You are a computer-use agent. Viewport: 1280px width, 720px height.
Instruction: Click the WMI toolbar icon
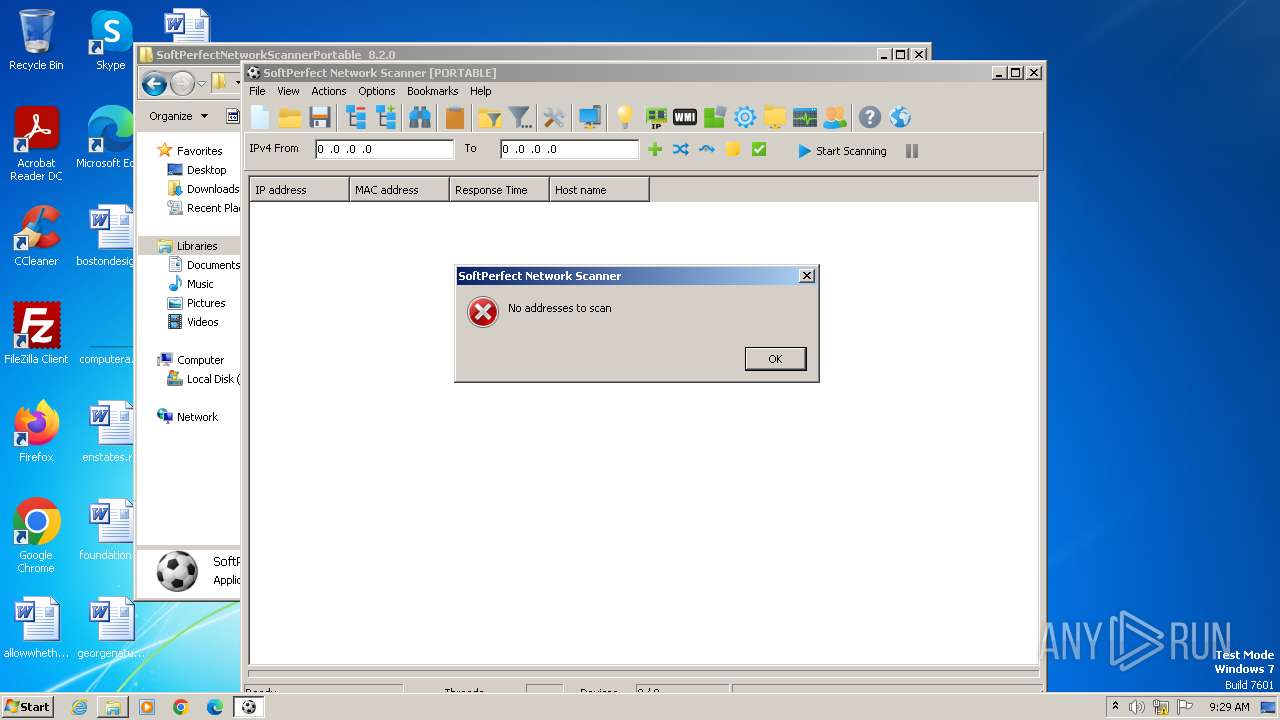coord(685,118)
